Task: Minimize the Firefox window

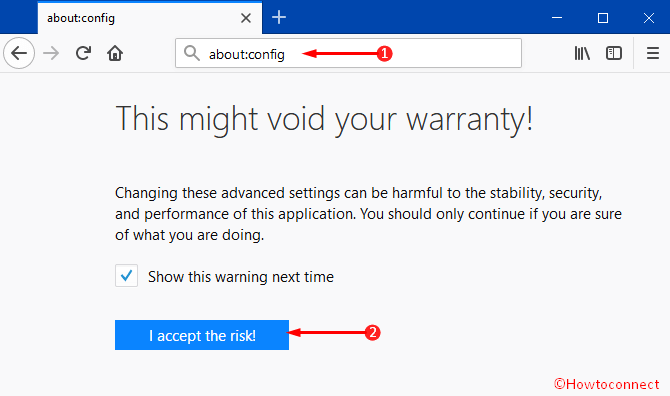Action: tap(557, 18)
